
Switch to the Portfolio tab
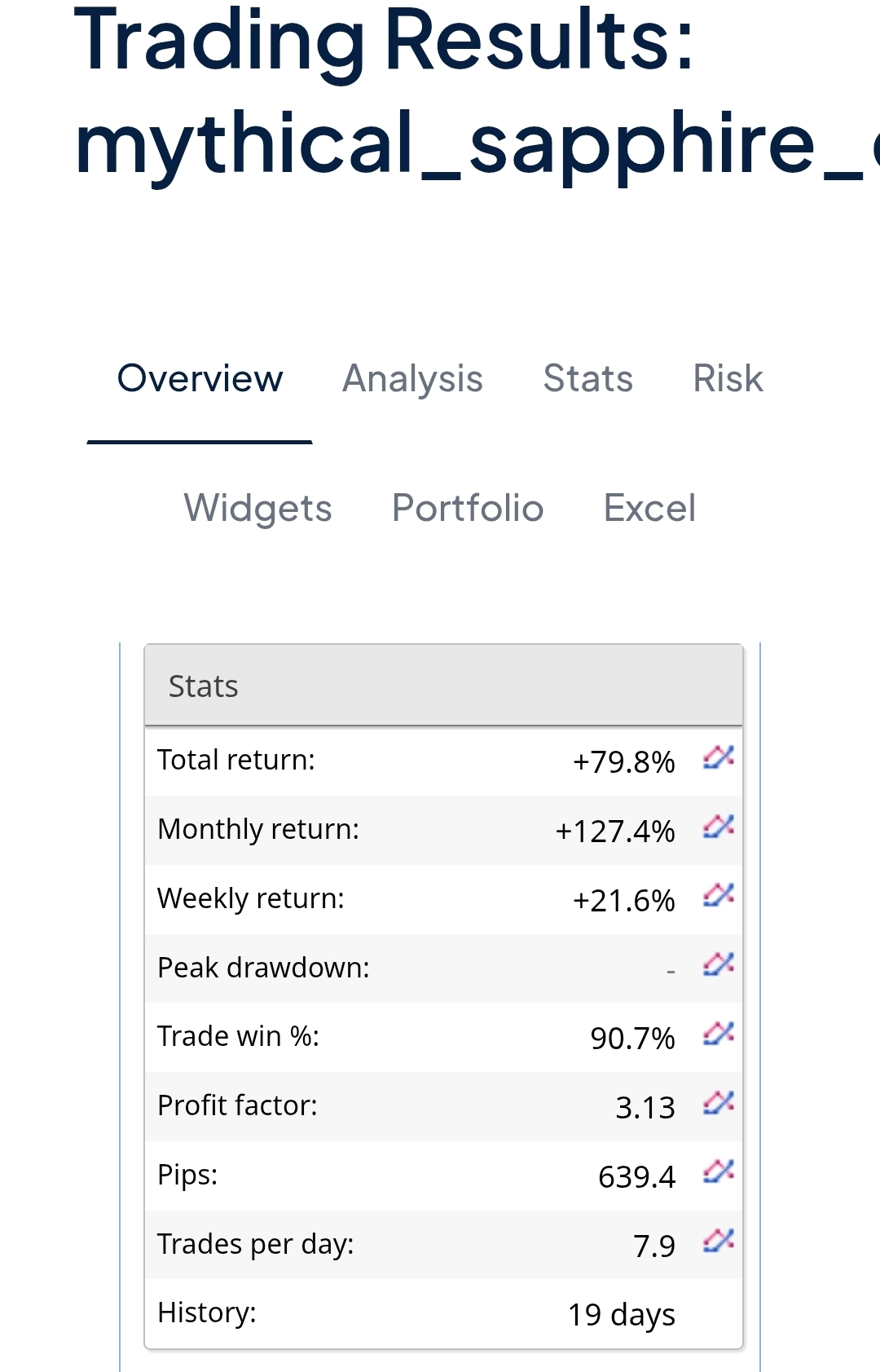click(x=468, y=509)
